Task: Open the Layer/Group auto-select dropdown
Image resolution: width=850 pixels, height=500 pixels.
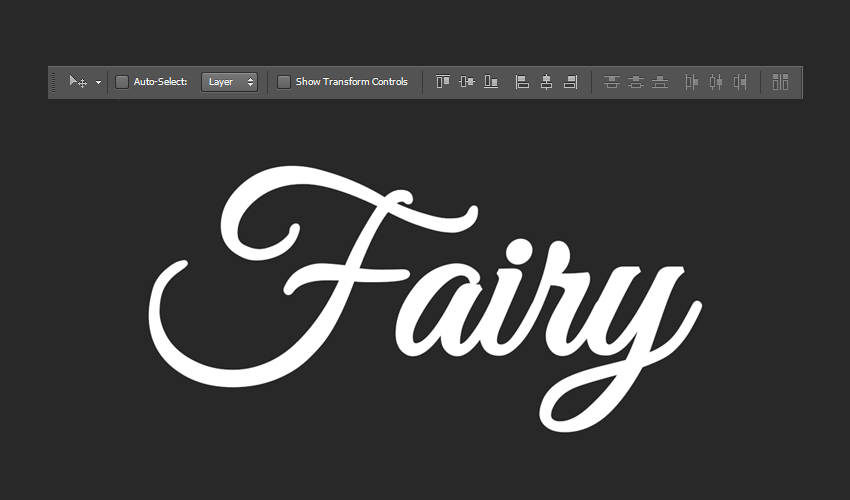Action: 229,82
